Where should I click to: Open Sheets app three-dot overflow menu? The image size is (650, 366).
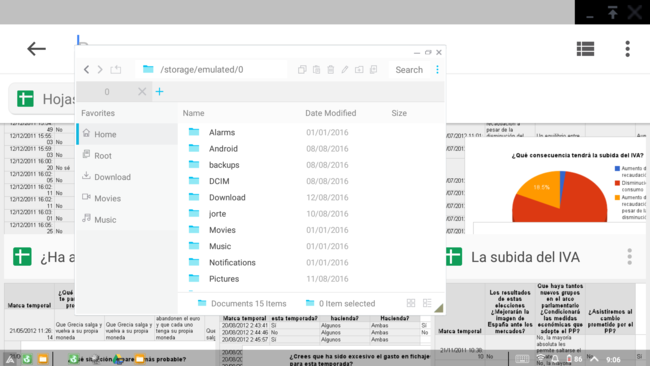coord(628,49)
